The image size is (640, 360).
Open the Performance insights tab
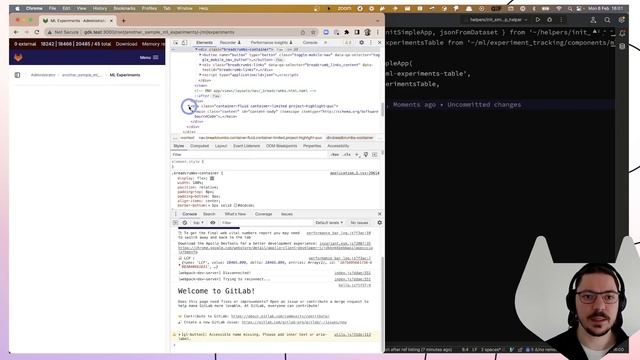tap(271, 42)
